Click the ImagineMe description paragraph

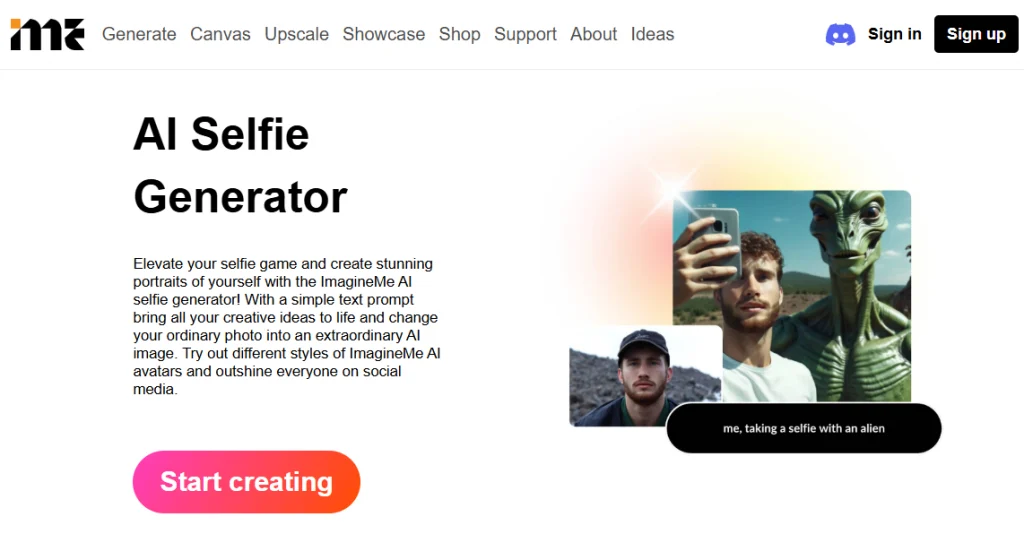(287, 326)
